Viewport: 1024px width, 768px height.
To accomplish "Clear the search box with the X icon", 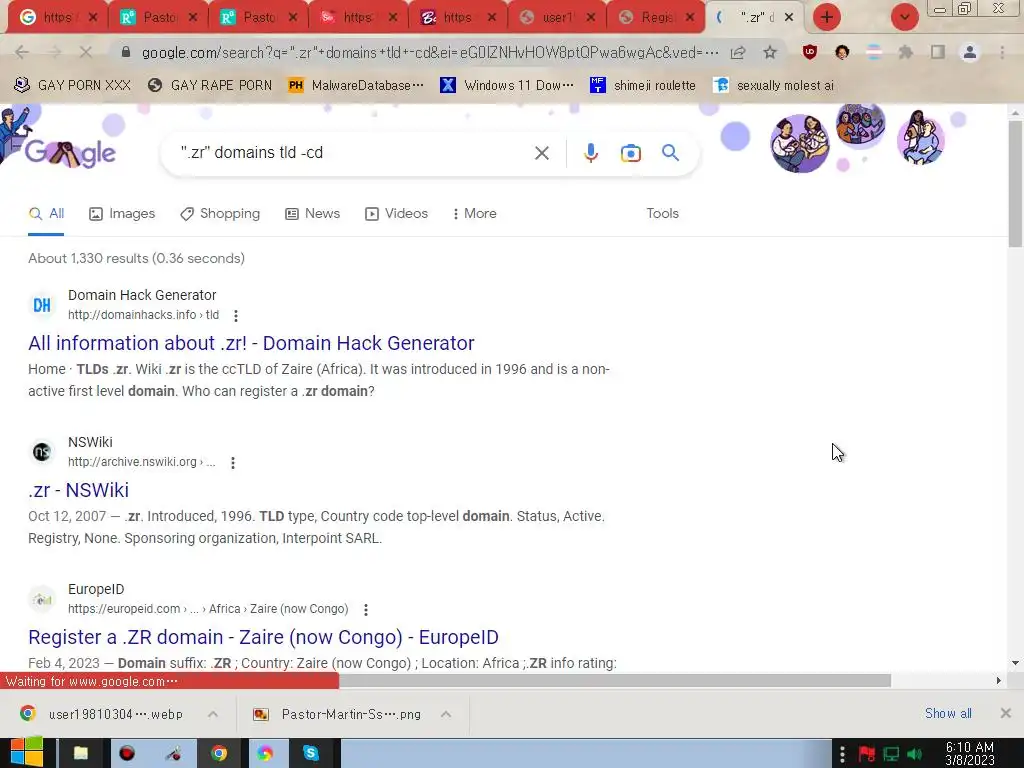I will (x=541, y=153).
